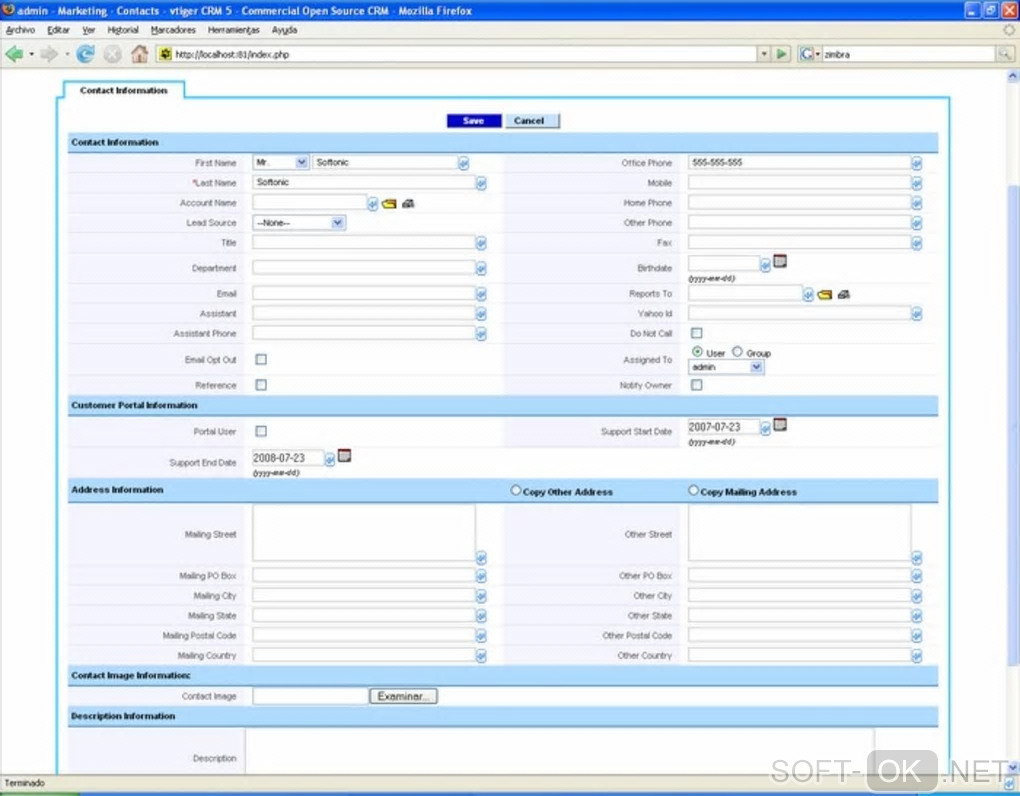Open the Marcadores menu

pos(173,30)
